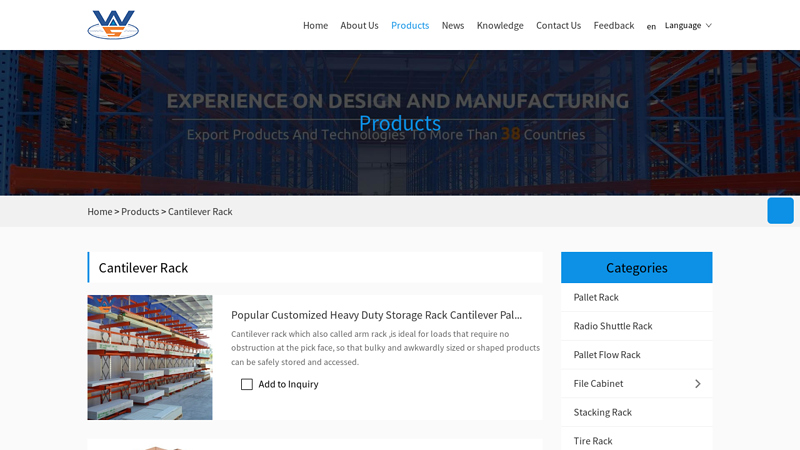Open the Home menu item

click(315, 26)
